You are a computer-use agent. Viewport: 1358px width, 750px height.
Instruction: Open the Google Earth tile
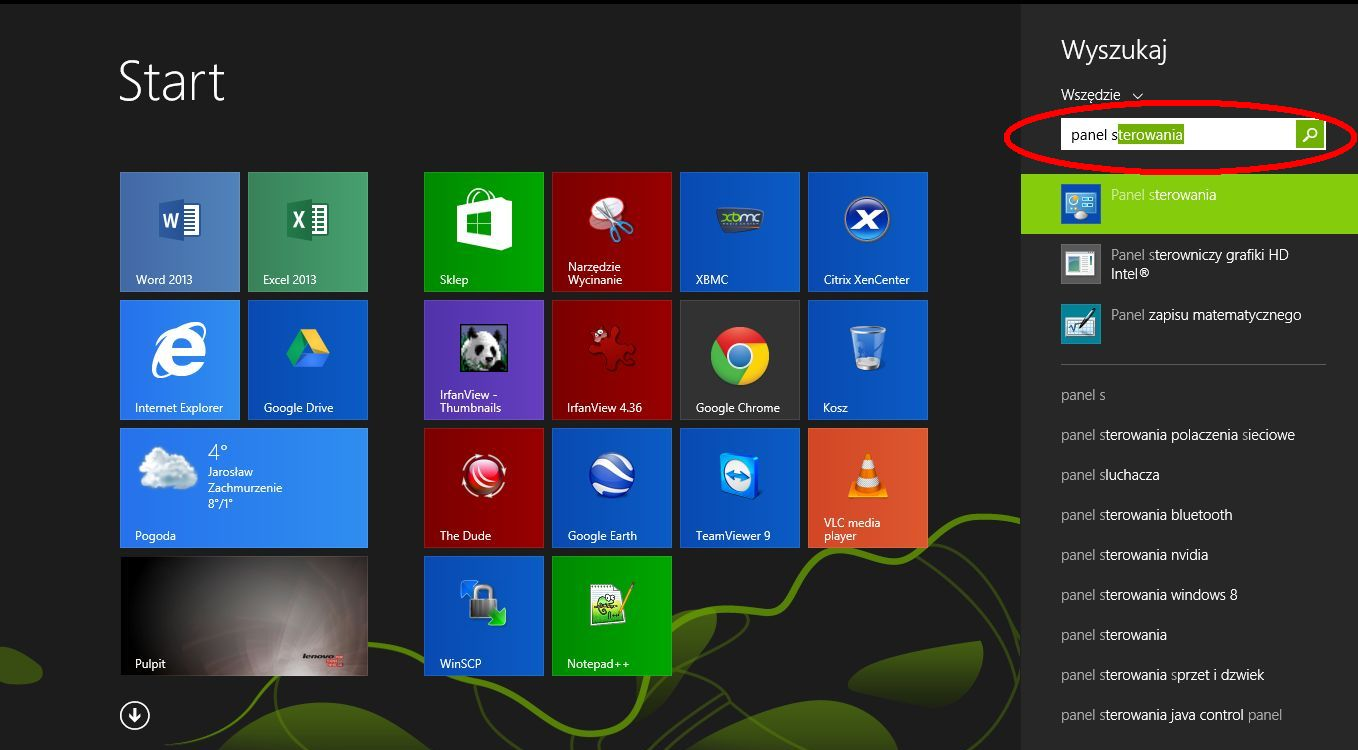pos(612,488)
